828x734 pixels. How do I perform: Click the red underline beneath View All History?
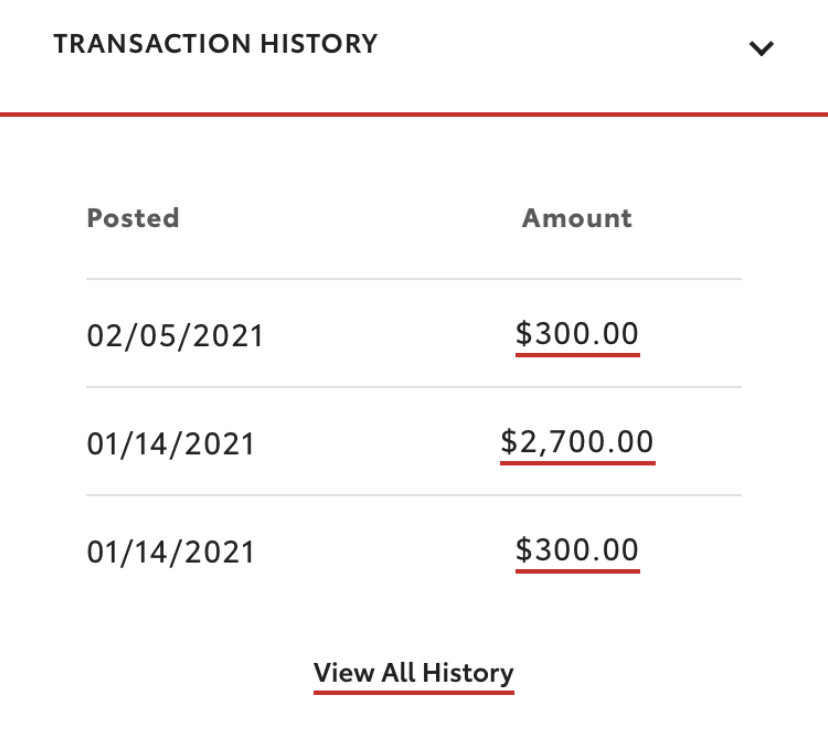tap(413, 692)
